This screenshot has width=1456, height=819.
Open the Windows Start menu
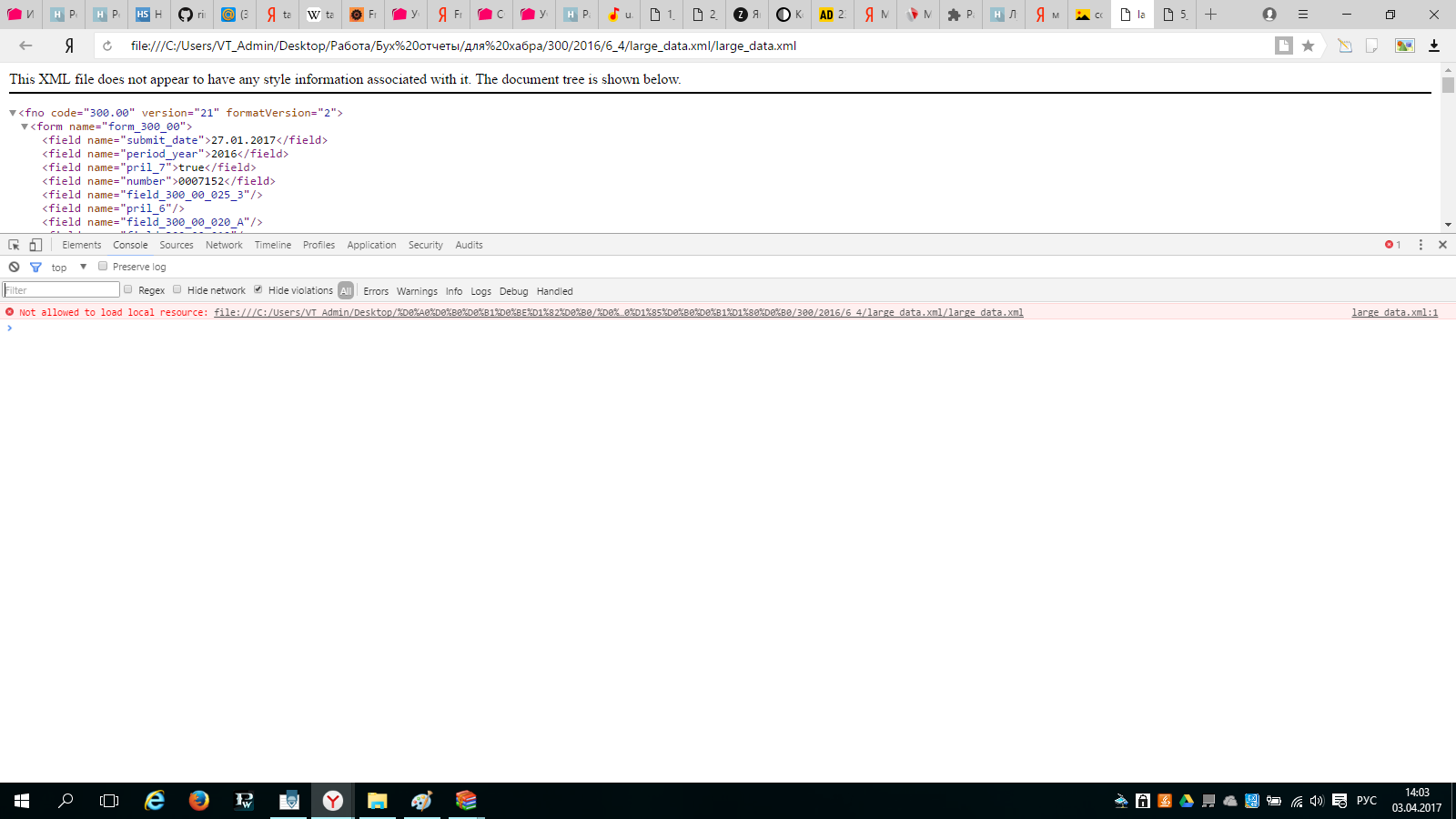[x=22, y=801]
